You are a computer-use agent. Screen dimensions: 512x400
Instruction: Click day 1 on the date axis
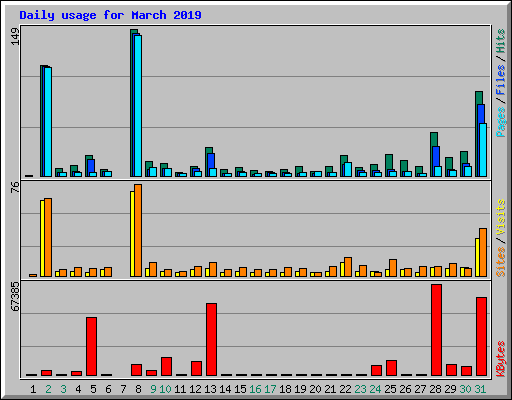pos(33,389)
